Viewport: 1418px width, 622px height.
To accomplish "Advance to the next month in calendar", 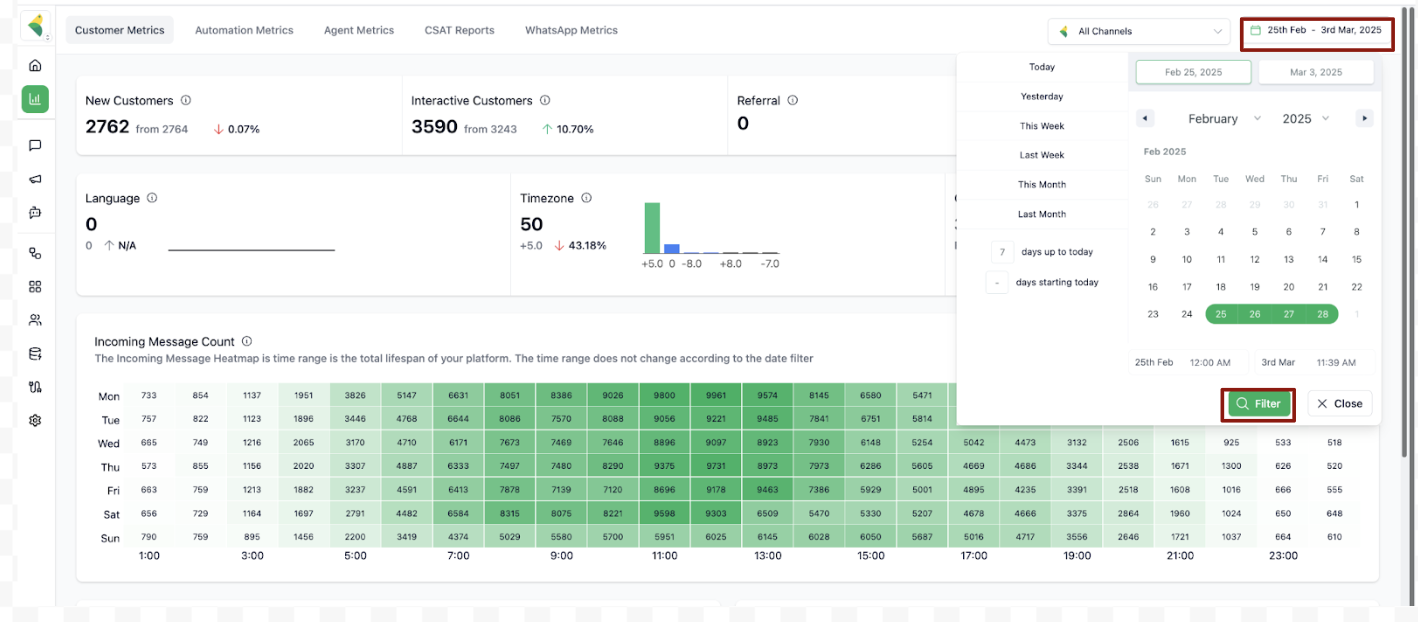I will 1364,118.
